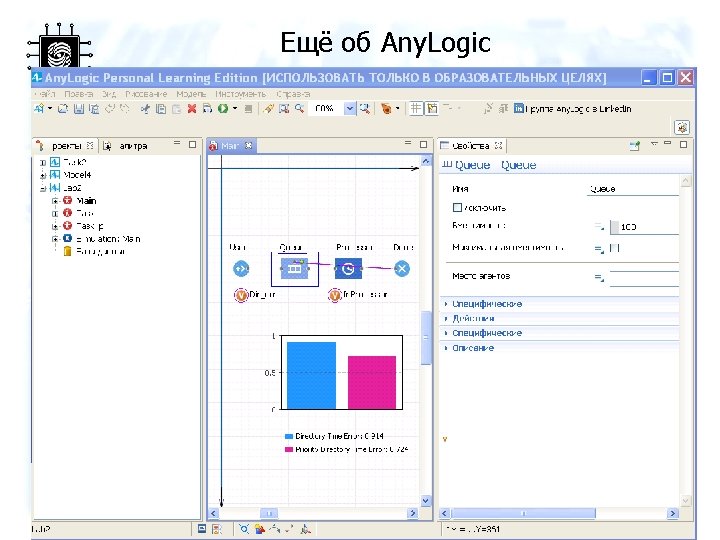Click the New model toolbar icon
Image resolution: width=720 pixels, height=540 pixels.
click(x=39, y=108)
